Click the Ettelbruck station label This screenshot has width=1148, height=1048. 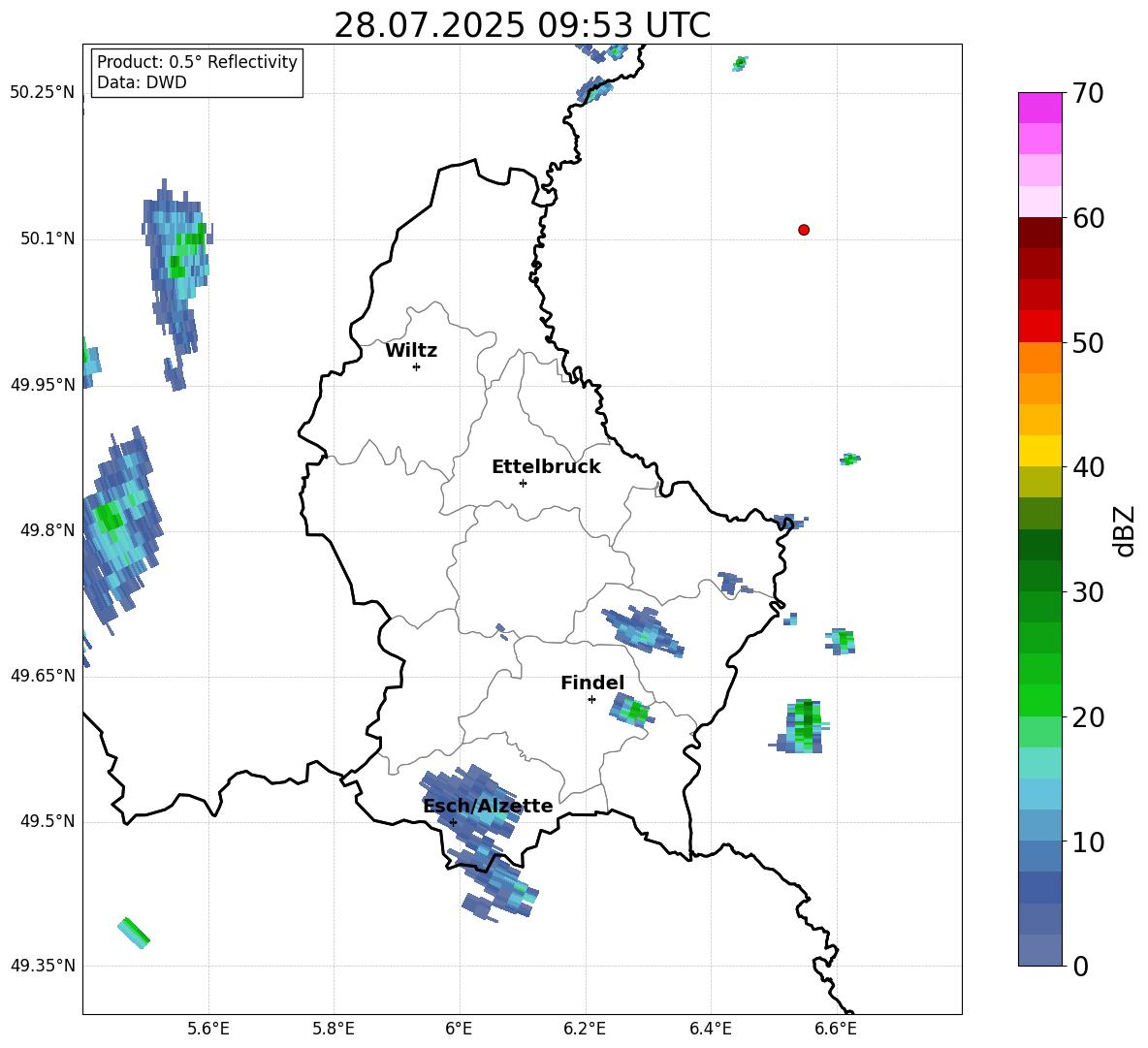coord(546,467)
